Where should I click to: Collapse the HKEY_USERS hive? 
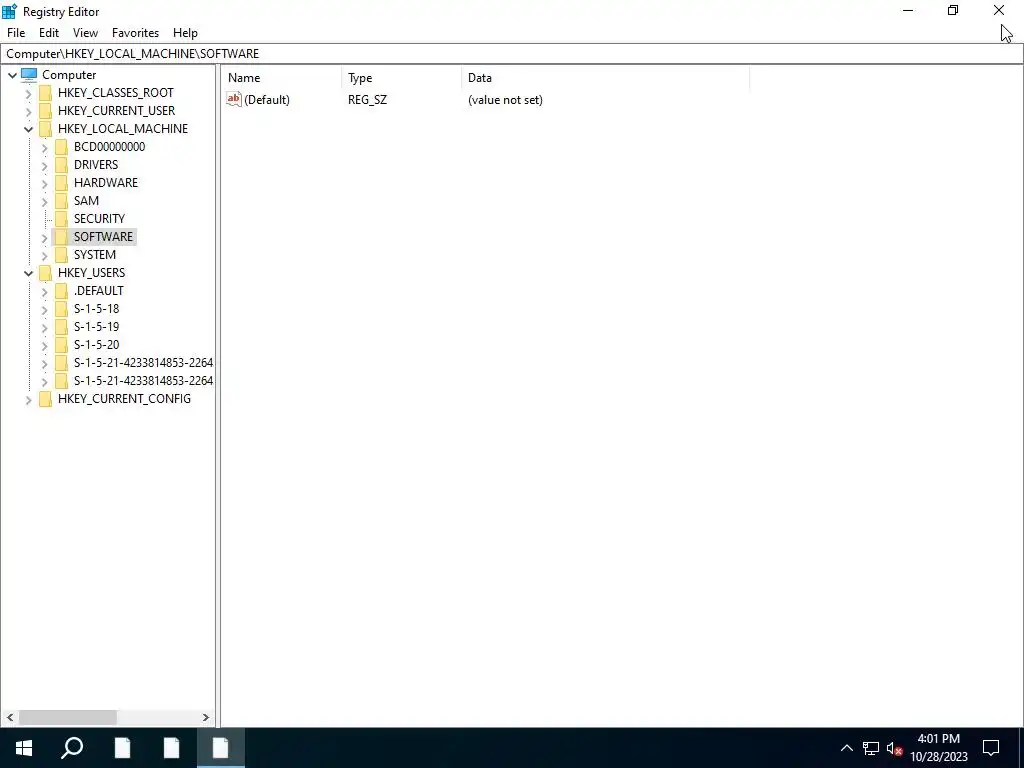coord(28,273)
